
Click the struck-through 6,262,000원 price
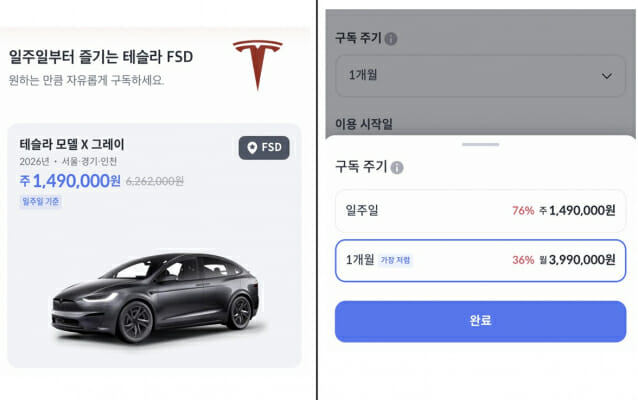click(154, 182)
